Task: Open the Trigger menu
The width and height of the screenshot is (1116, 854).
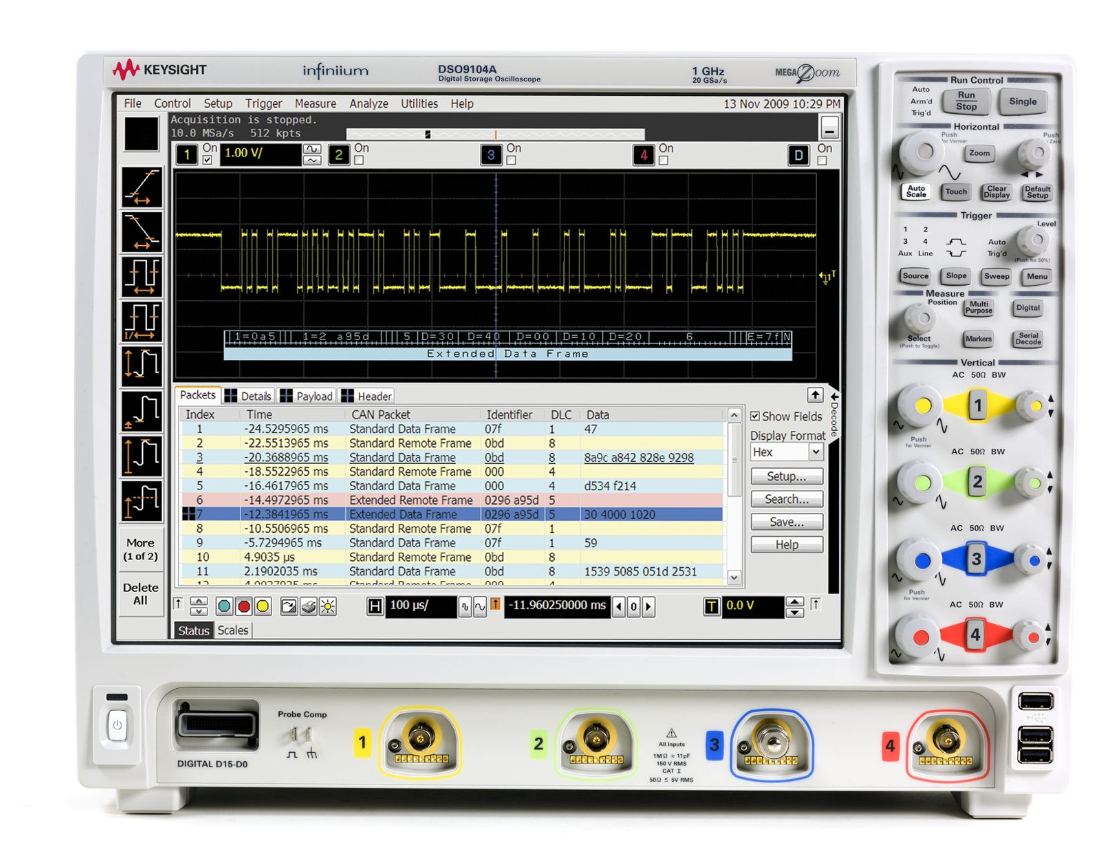Action: [x=263, y=104]
